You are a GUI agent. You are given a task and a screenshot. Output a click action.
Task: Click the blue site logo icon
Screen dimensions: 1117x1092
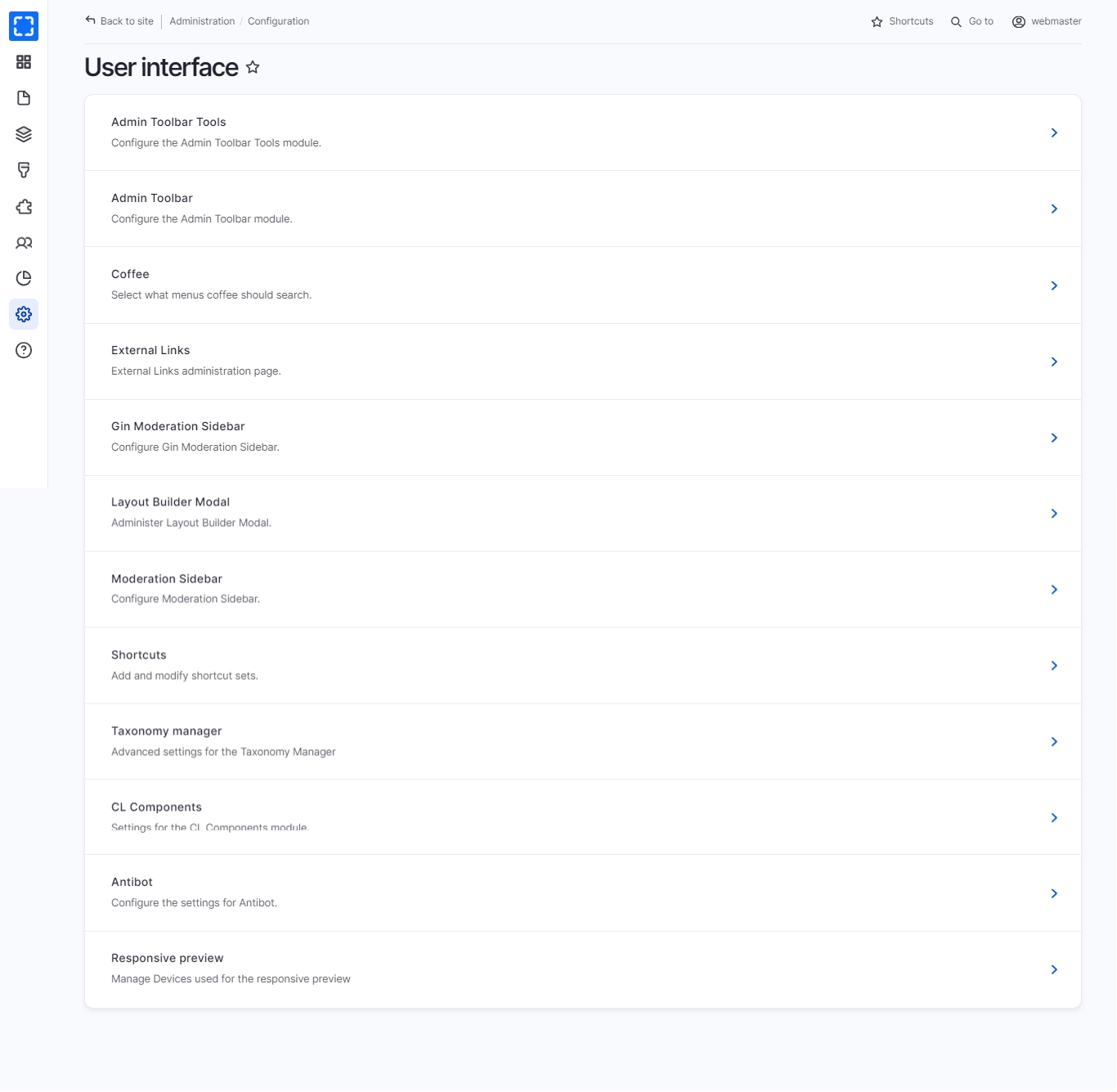pyautogui.click(x=24, y=26)
